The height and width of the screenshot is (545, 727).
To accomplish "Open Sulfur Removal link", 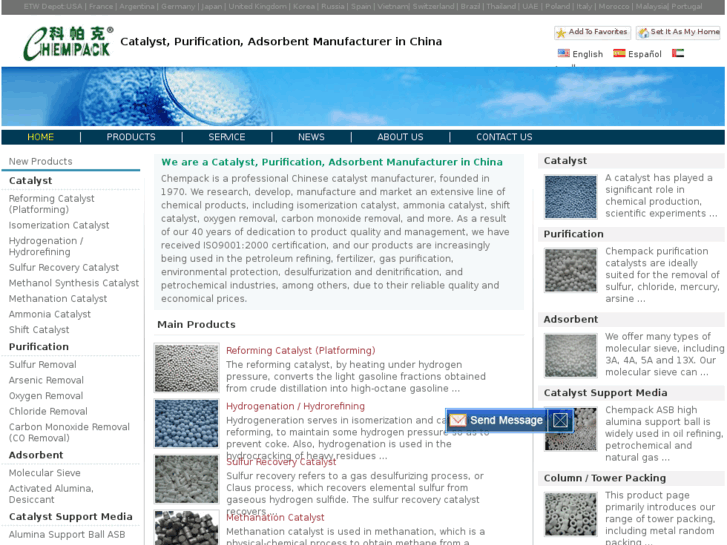I will coord(43,365).
